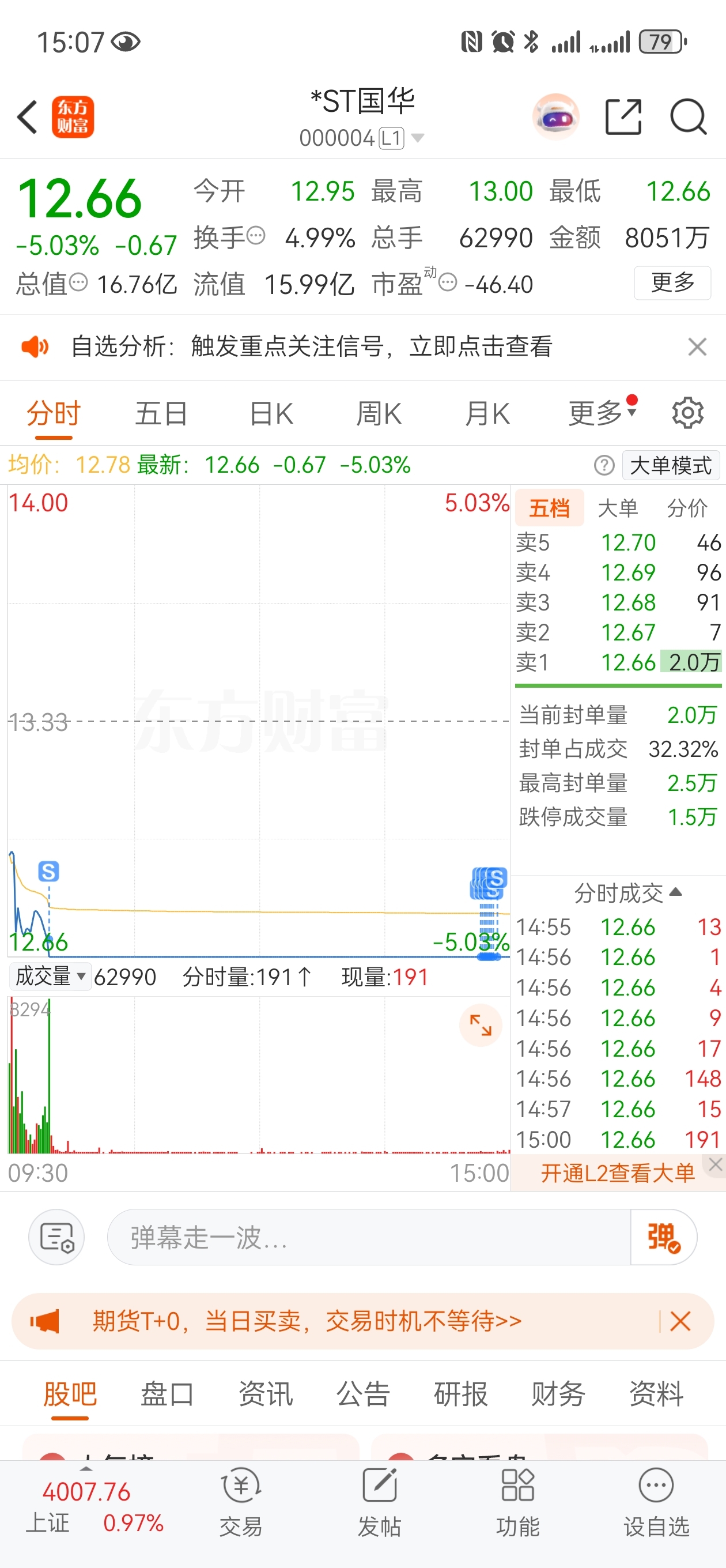
Task: Toggle the 弹 danmaku switch
Action: [663, 1238]
